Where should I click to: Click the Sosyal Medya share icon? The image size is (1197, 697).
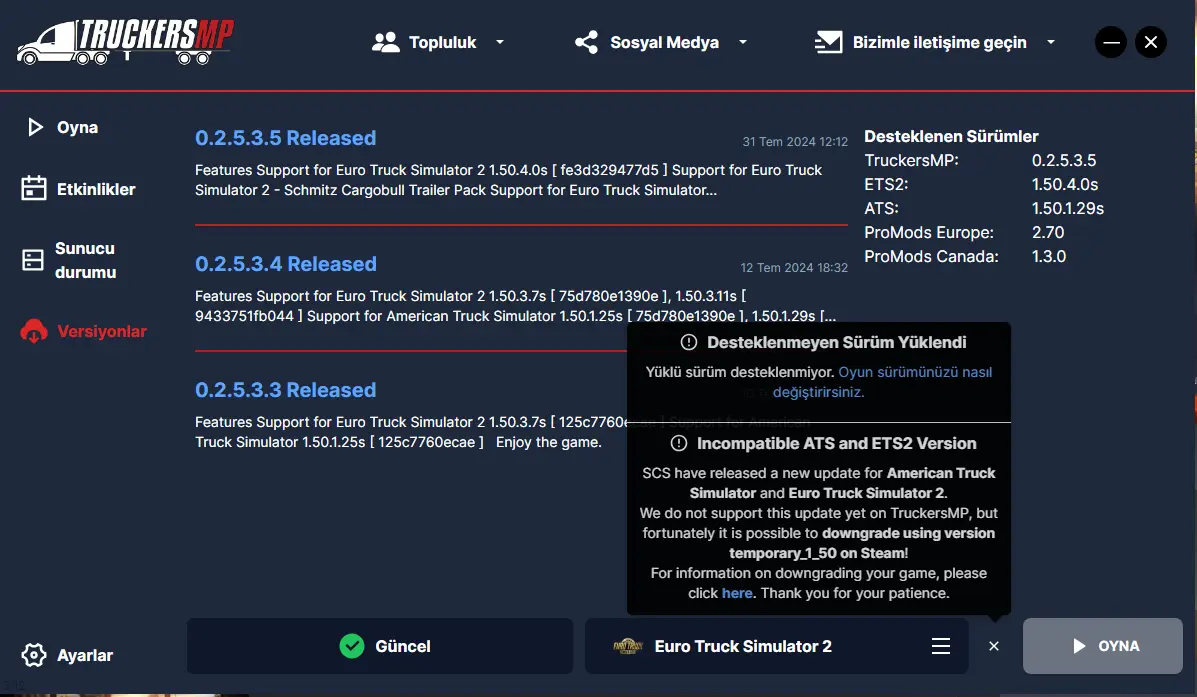pos(586,42)
